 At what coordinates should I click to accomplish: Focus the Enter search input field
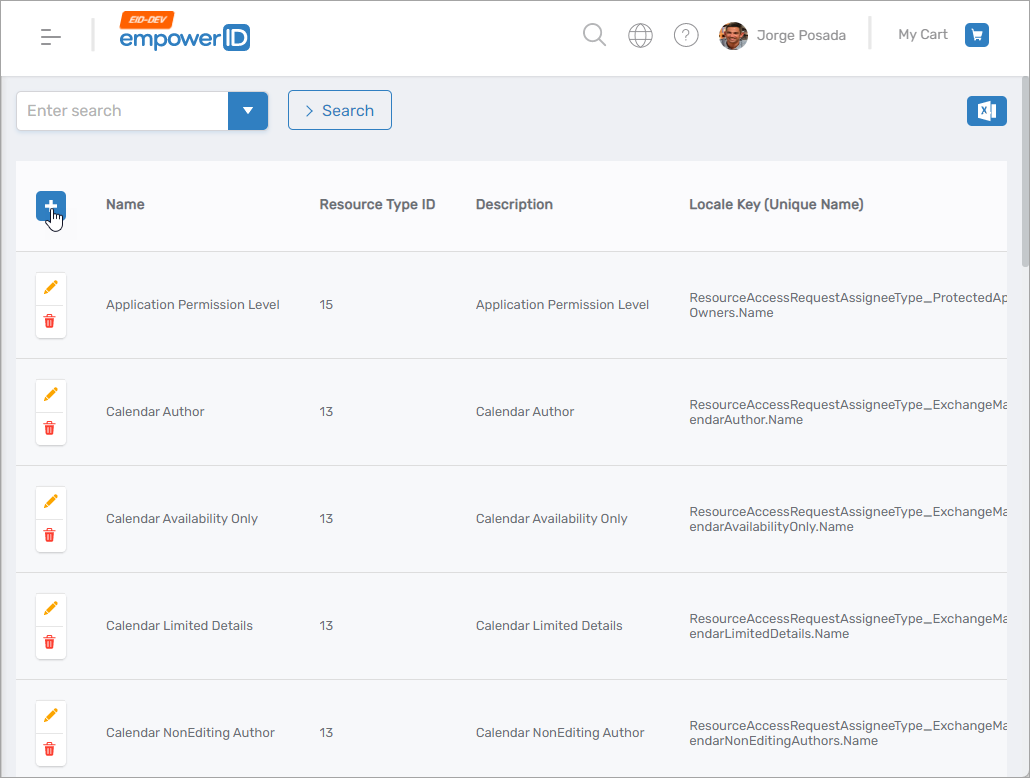tap(122, 111)
